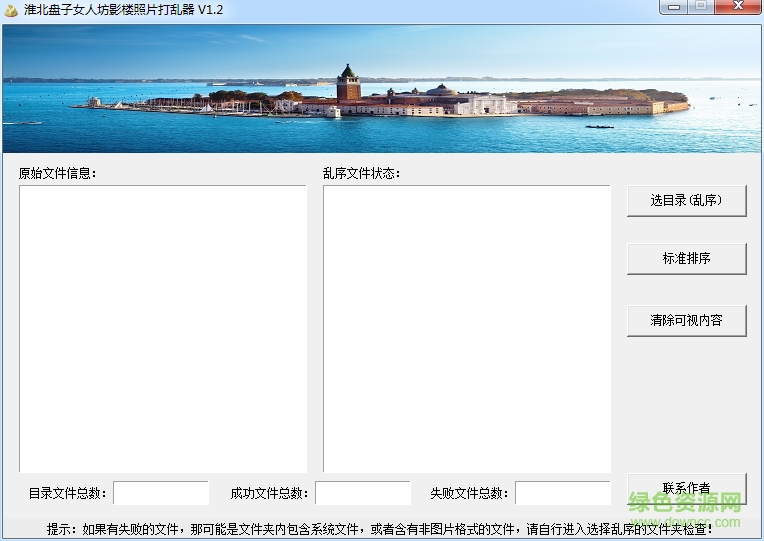The width and height of the screenshot is (764, 541).
Task: Click the 乱序文件状态 list box
Action: tap(466, 328)
